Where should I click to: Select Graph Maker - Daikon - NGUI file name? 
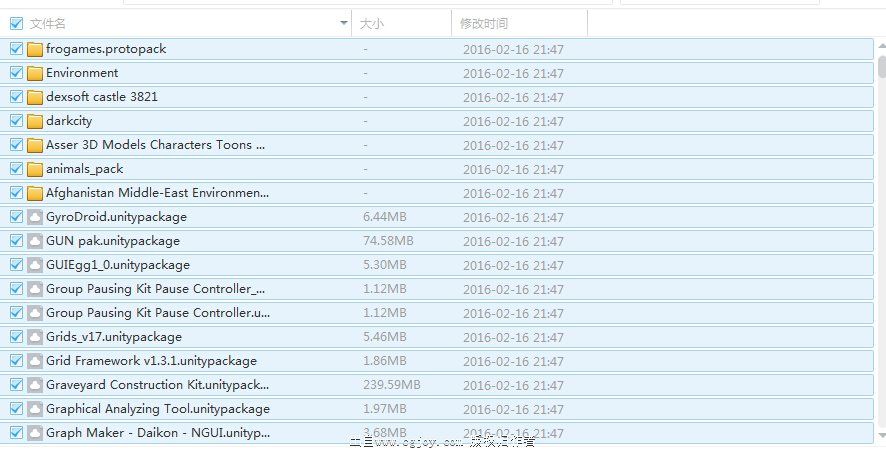click(x=158, y=433)
